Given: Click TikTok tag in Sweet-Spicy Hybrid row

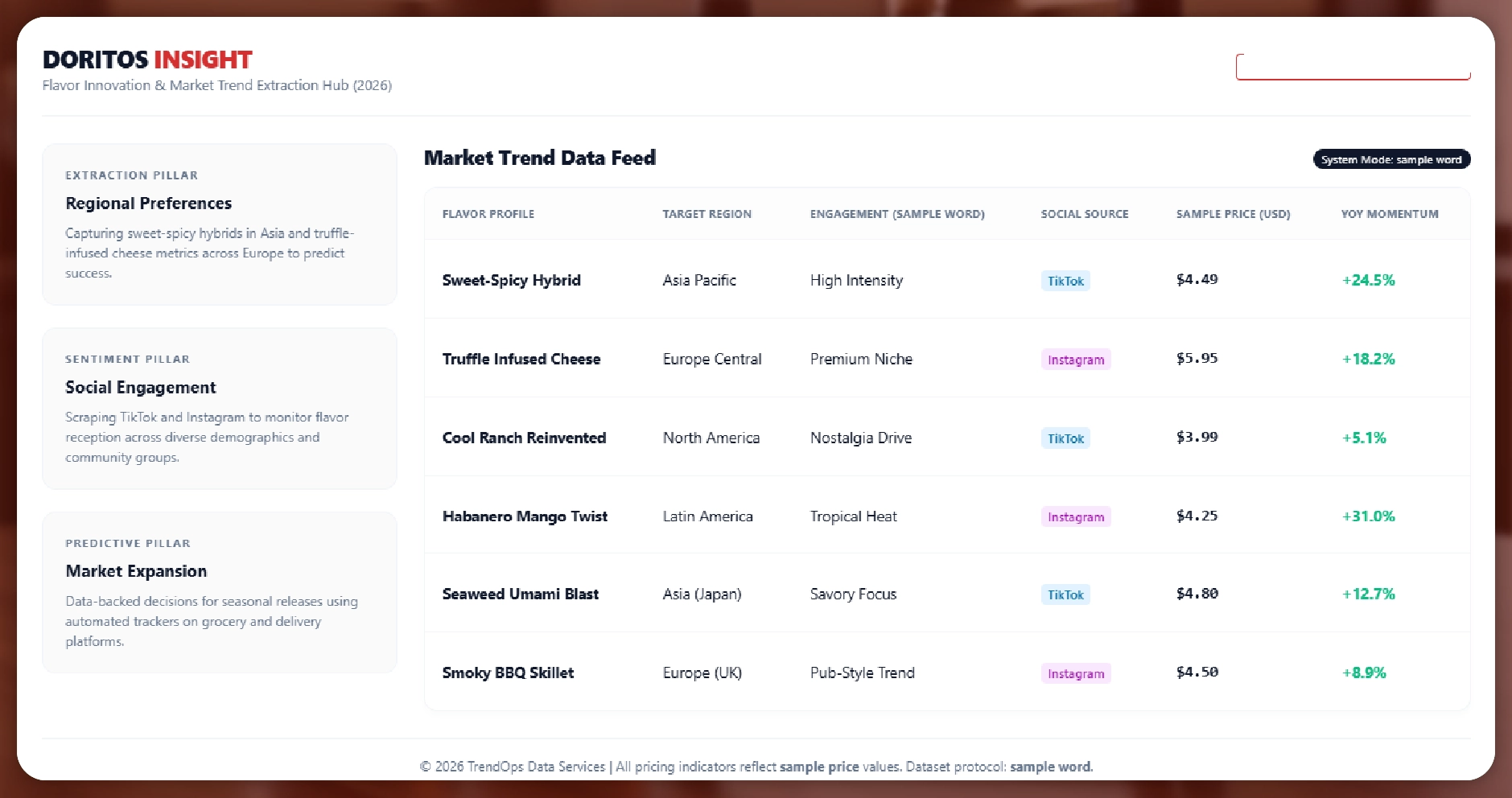Looking at the screenshot, I should (x=1065, y=281).
